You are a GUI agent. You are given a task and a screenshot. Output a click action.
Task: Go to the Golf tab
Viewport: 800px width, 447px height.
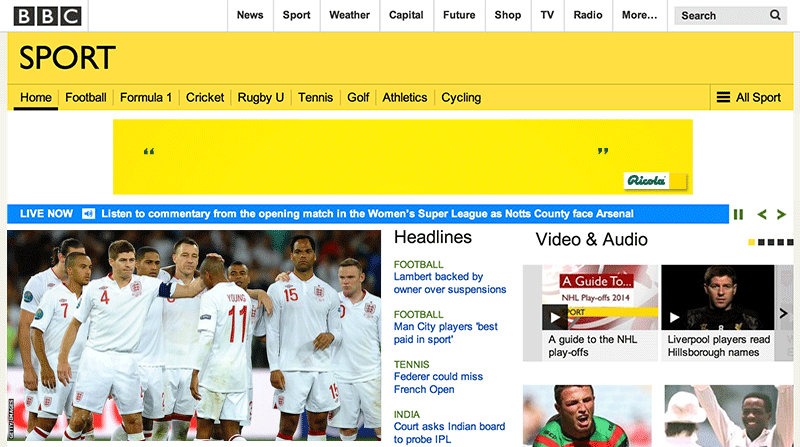(358, 97)
